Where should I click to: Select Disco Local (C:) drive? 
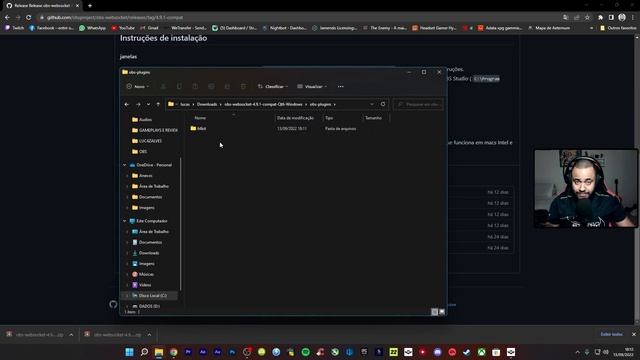(x=149, y=296)
